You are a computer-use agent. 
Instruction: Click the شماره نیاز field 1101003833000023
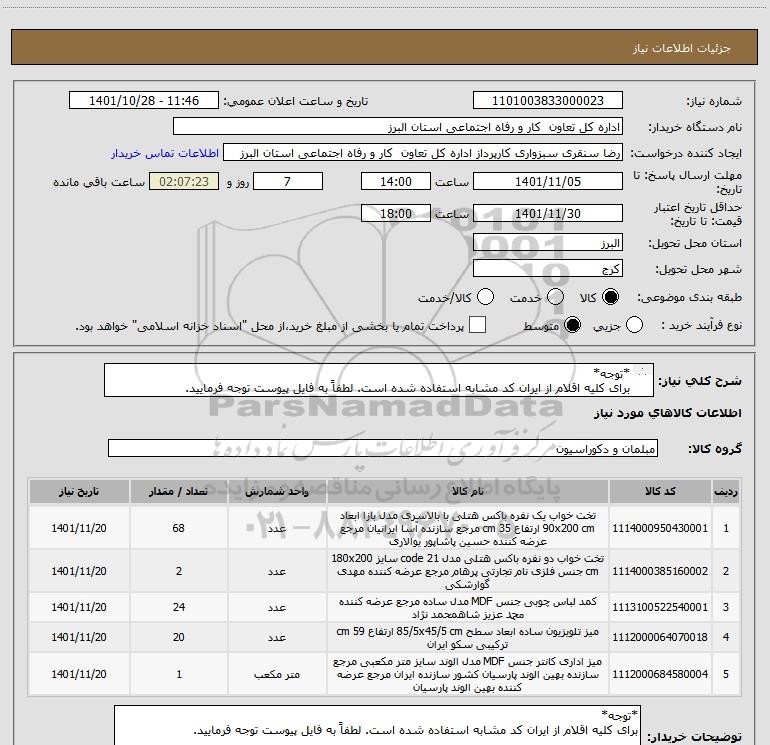548,101
